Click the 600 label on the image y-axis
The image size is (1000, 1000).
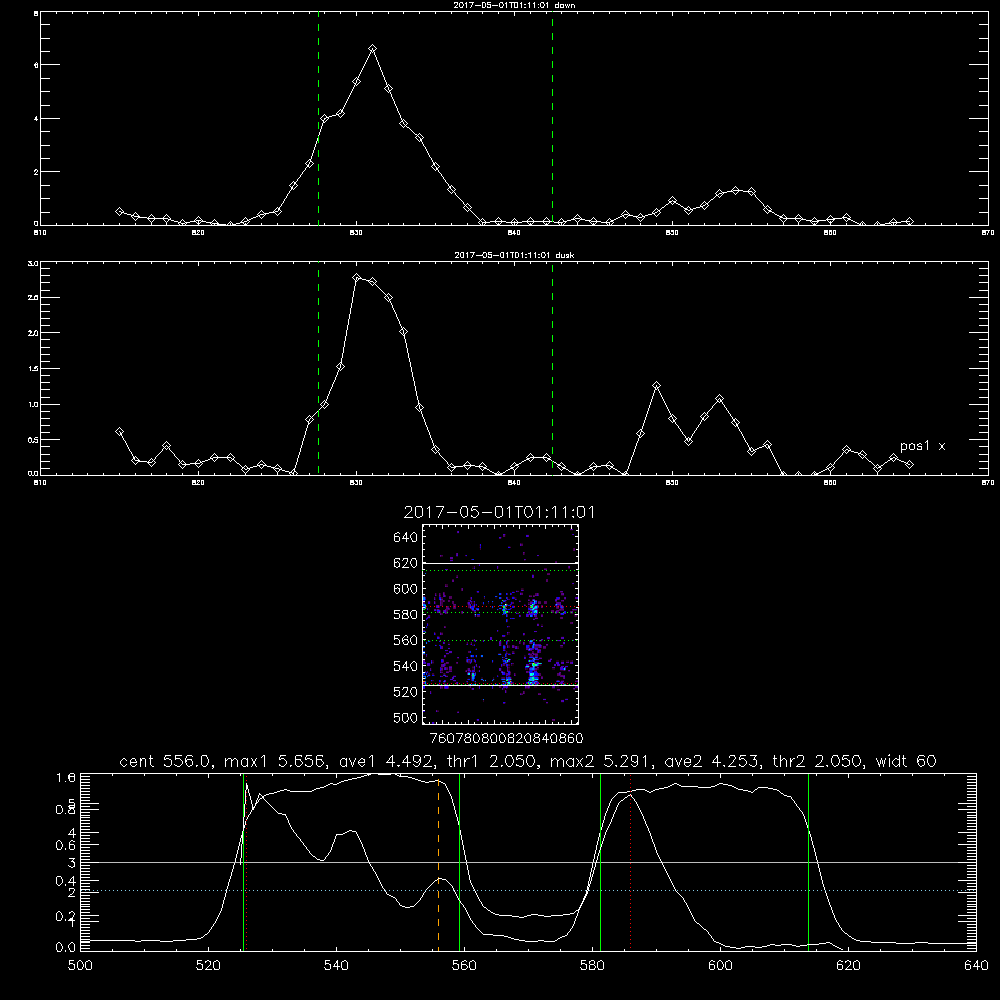(406, 589)
